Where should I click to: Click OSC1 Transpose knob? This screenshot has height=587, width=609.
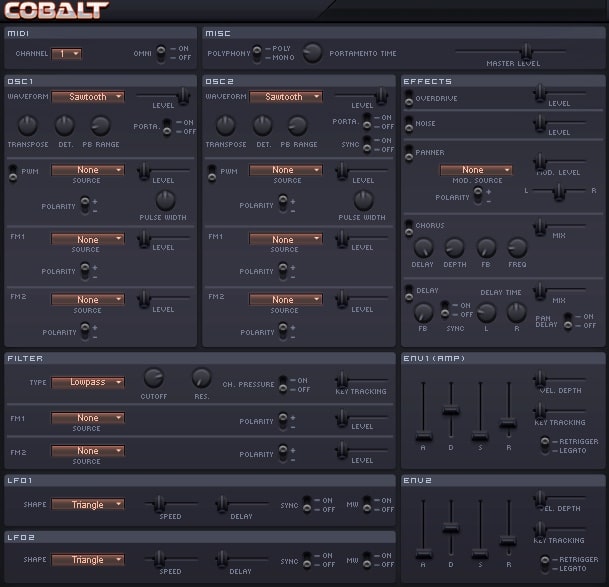[27, 125]
